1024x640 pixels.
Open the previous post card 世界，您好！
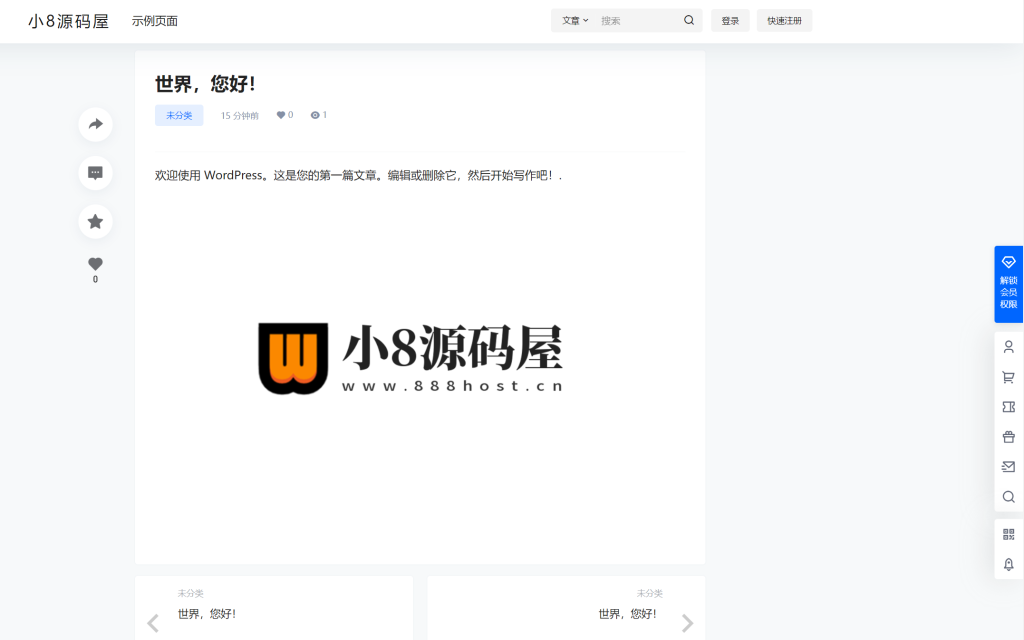[206, 614]
